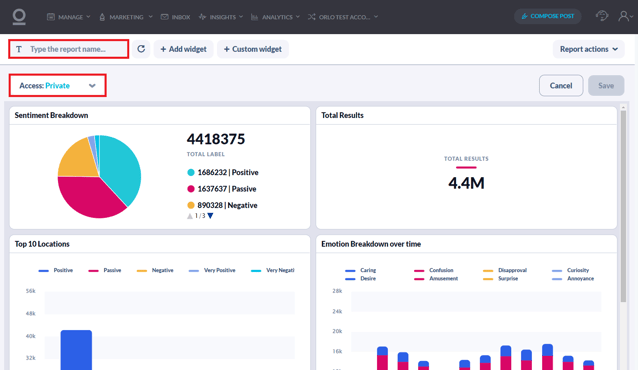
Task: Expand the Orlo Test Account switcher
Action: coord(343,17)
